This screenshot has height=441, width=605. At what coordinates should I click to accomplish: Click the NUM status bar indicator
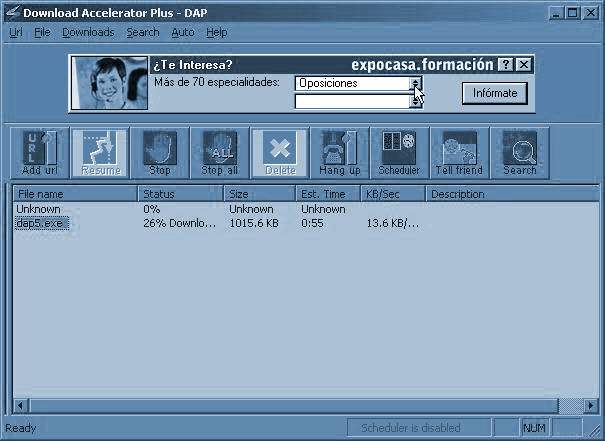click(x=534, y=428)
